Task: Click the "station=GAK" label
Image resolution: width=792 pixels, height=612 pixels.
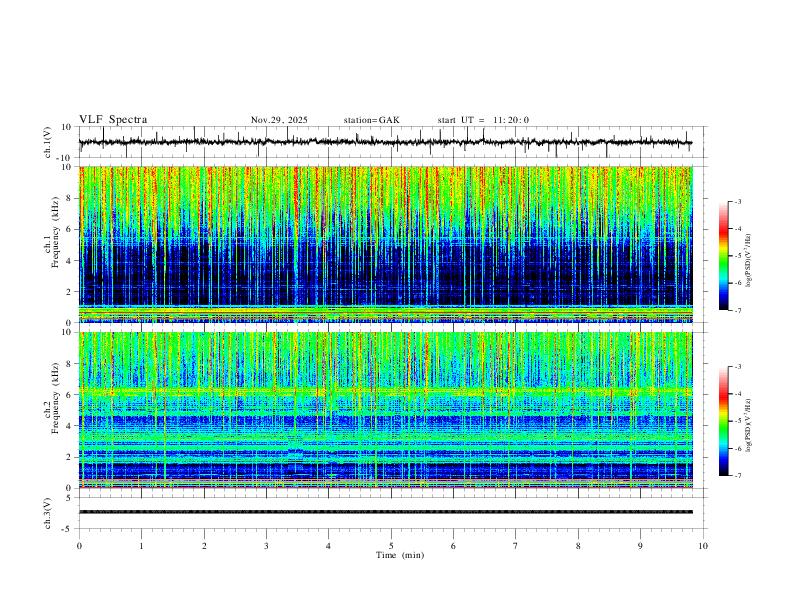Action: [x=372, y=120]
